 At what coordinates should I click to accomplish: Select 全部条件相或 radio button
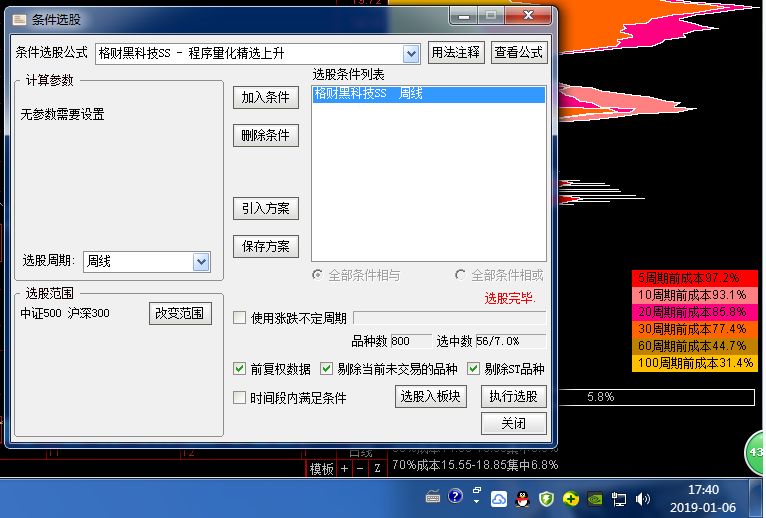tap(460, 275)
